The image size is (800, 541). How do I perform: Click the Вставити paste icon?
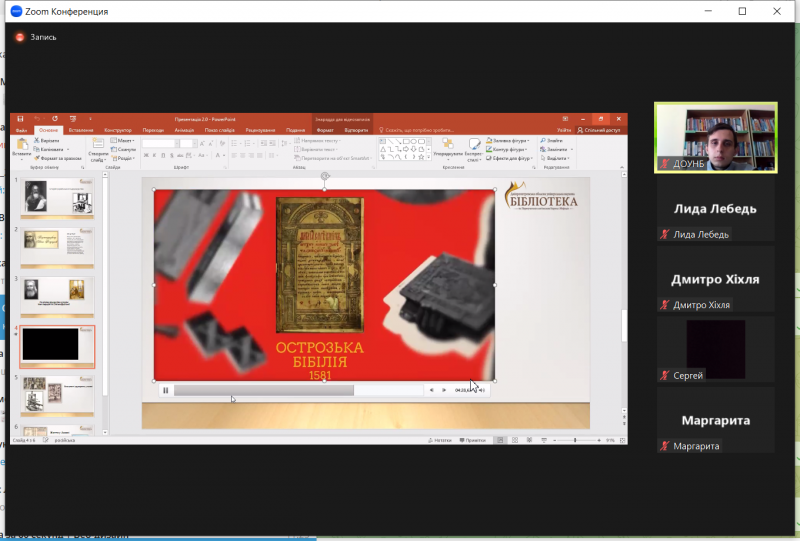click(x=21, y=146)
